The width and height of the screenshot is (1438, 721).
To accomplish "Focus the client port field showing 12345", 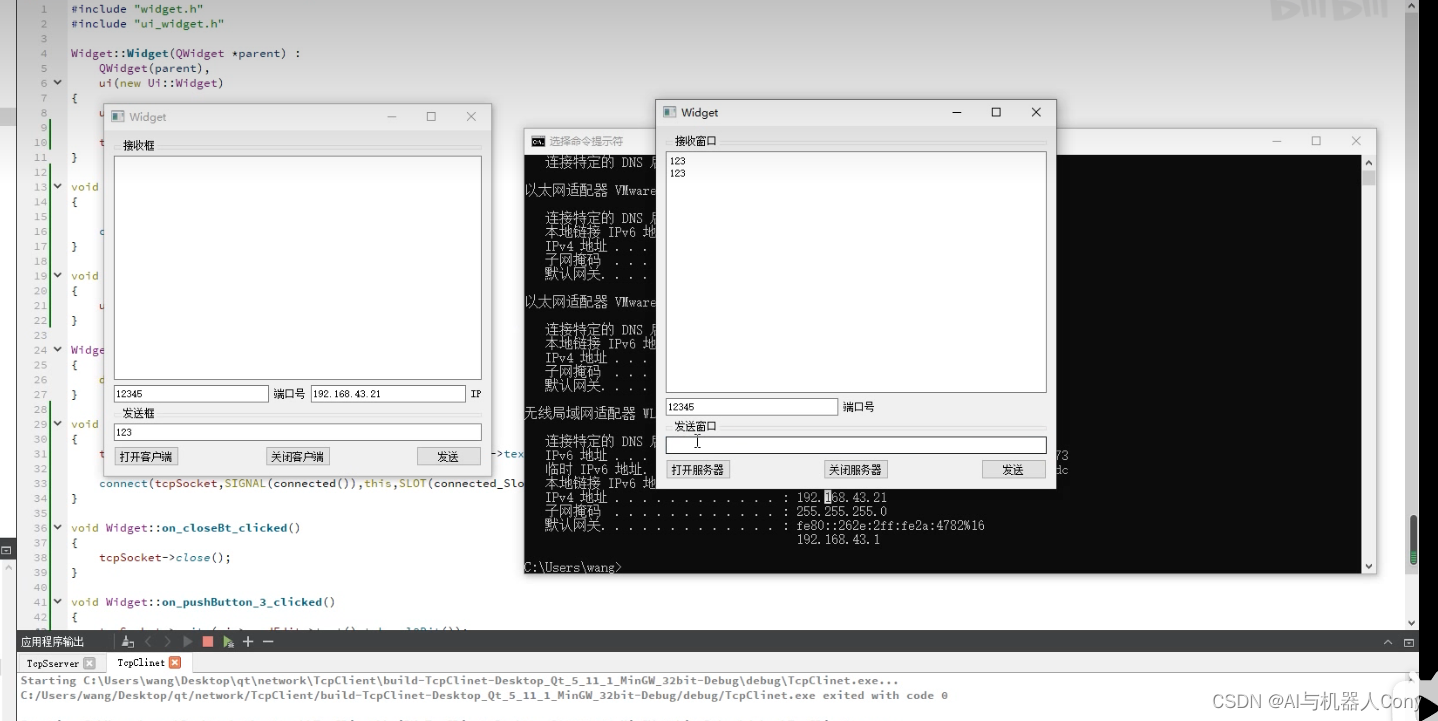I will coord(191,394).
